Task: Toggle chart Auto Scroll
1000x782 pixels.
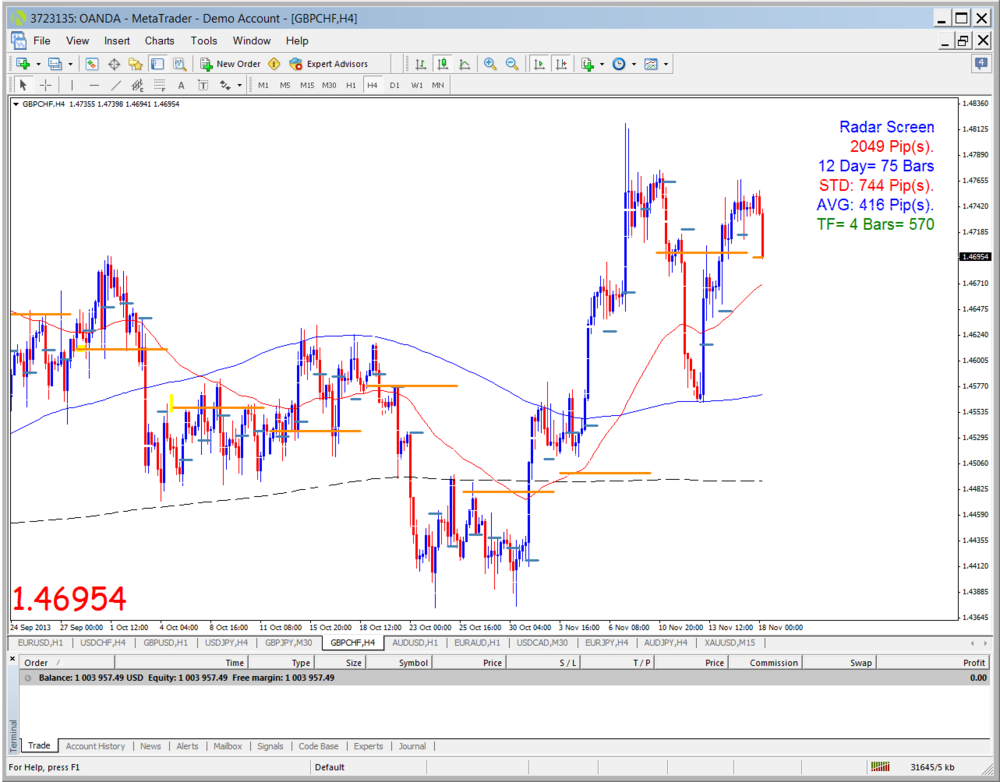Action: [x=539, y=64]
